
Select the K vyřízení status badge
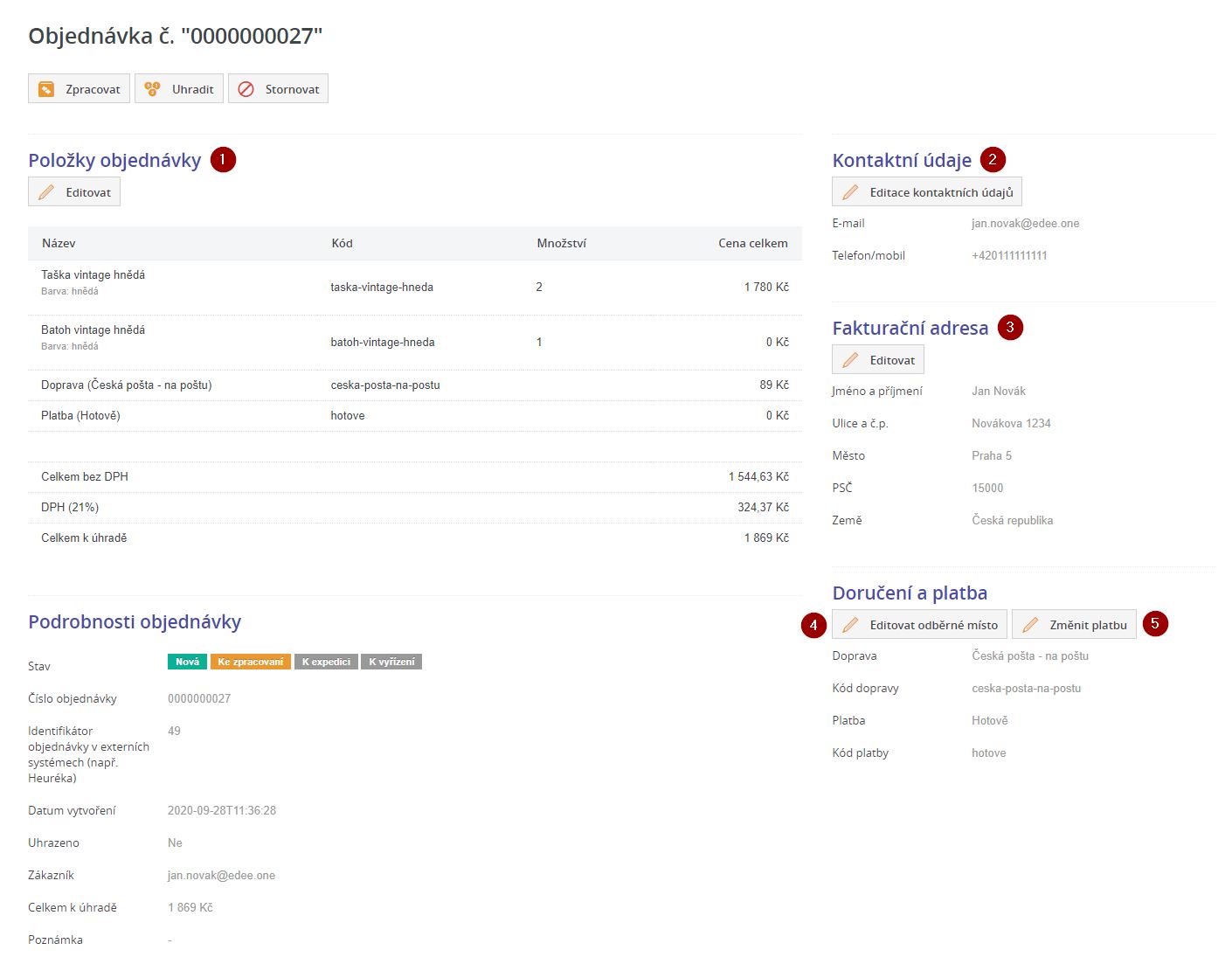point(391,662)
